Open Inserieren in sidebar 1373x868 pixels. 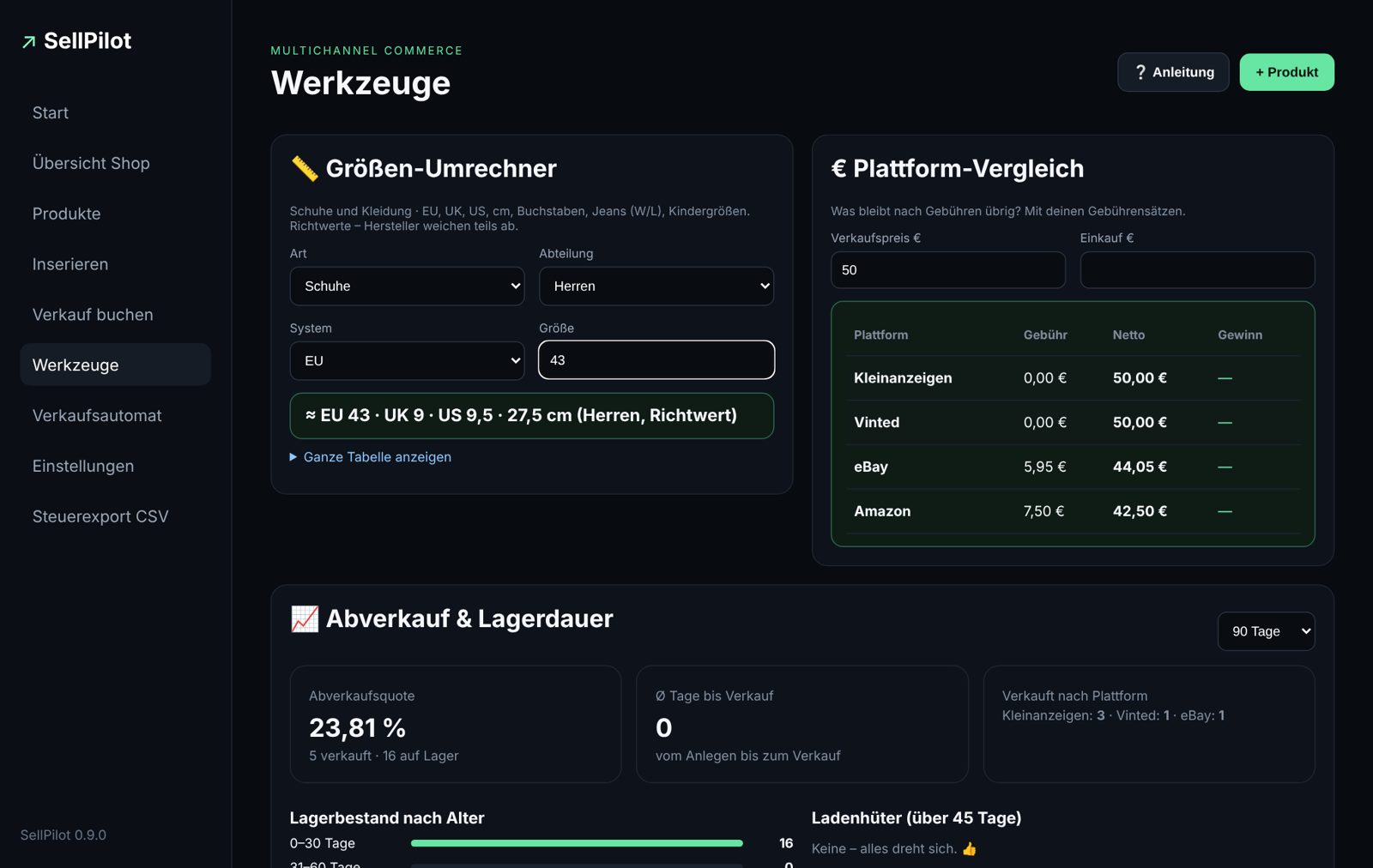click(x=115, y=264)
